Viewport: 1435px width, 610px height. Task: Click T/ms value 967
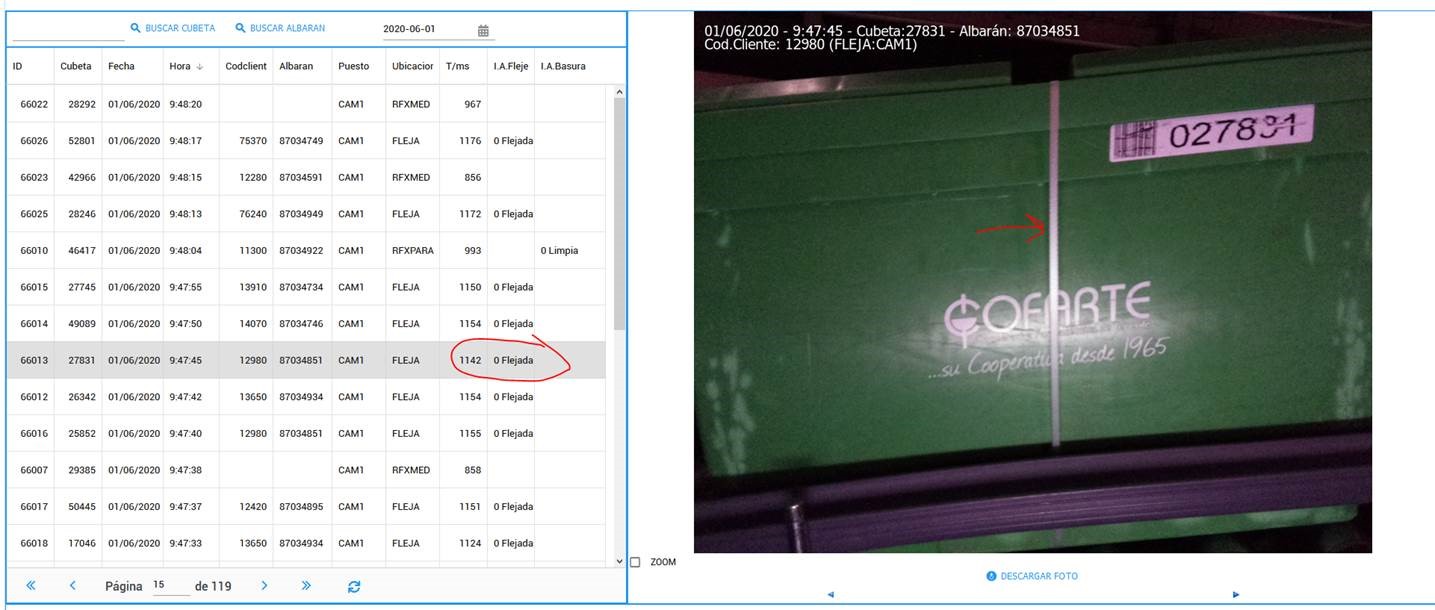473,104
